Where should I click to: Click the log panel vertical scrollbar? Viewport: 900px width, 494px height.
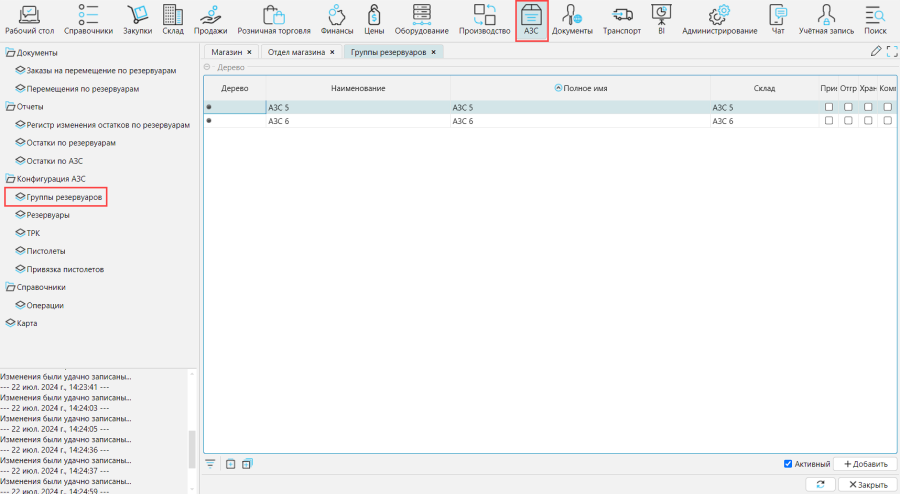pos(193,450)
